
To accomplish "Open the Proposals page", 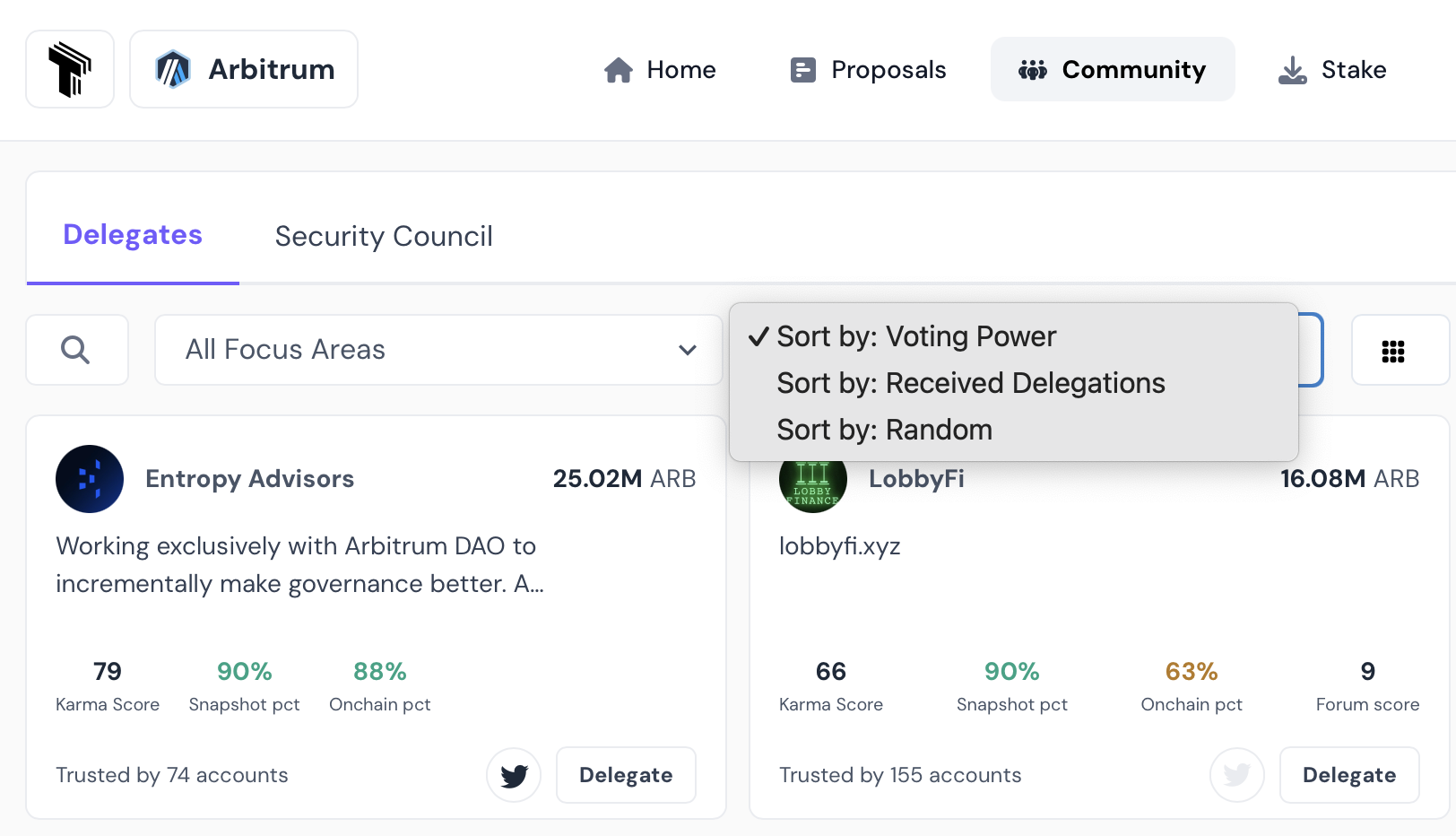I will coord(868,70).
